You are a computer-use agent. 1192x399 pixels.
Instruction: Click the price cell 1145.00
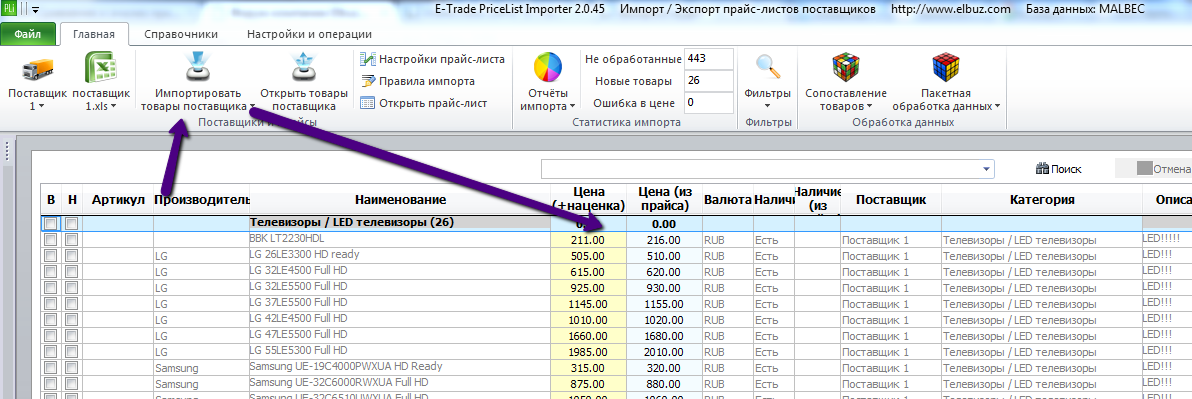click(x=589, y=304)
